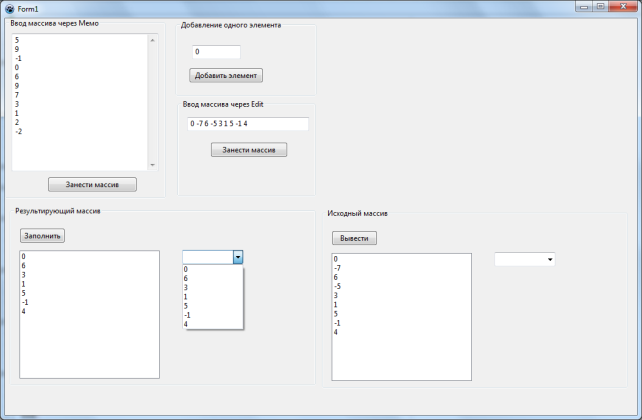Close the Form1 window
The height and width of the screenshot is (420, 642).
623,7
